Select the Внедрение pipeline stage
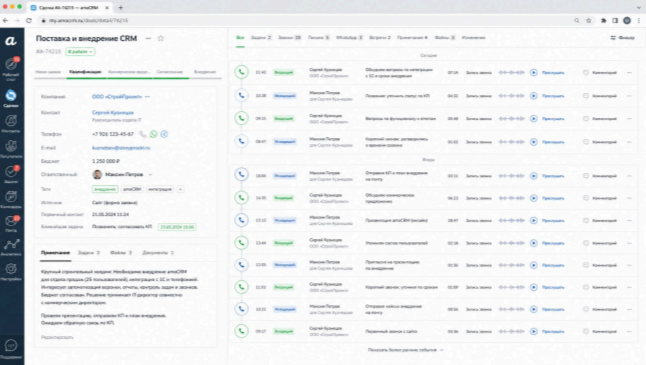Image resolution: width=646 pixels, height=365 pixels. click(x=205, y=72)
